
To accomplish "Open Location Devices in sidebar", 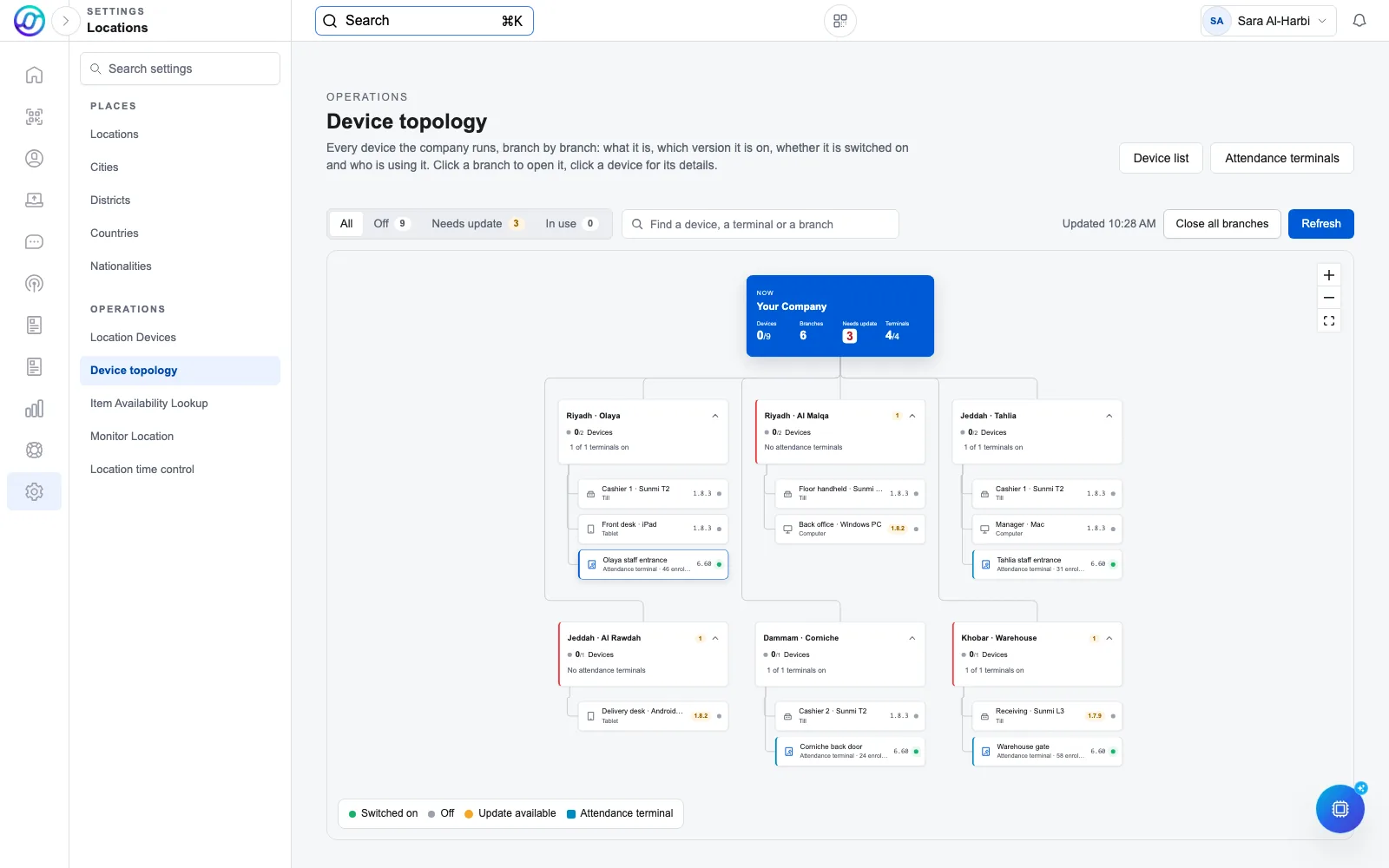I will (x=180, y=337).
